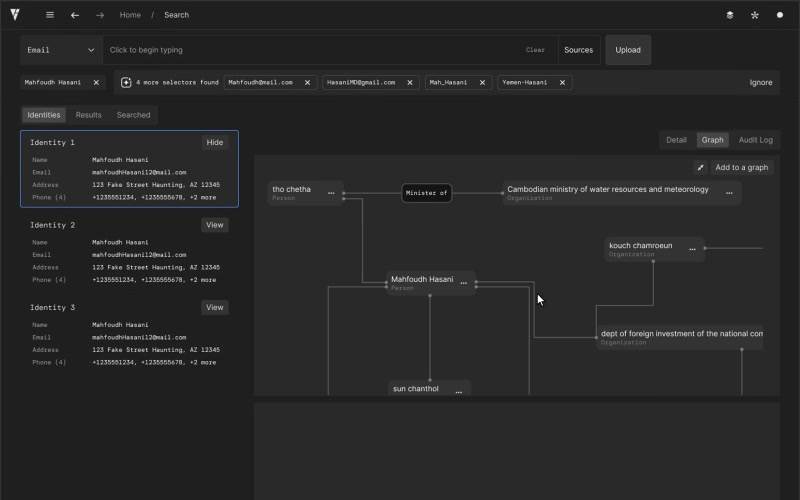Open Mahfoudh Hasani node options menu

[463, 283]
